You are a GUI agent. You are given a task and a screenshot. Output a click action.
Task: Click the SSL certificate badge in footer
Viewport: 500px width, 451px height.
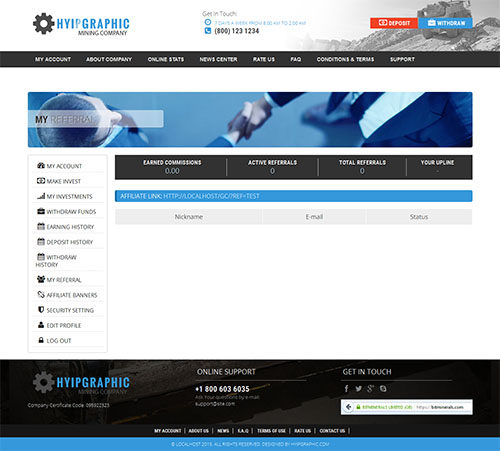[x=406, y=407]
